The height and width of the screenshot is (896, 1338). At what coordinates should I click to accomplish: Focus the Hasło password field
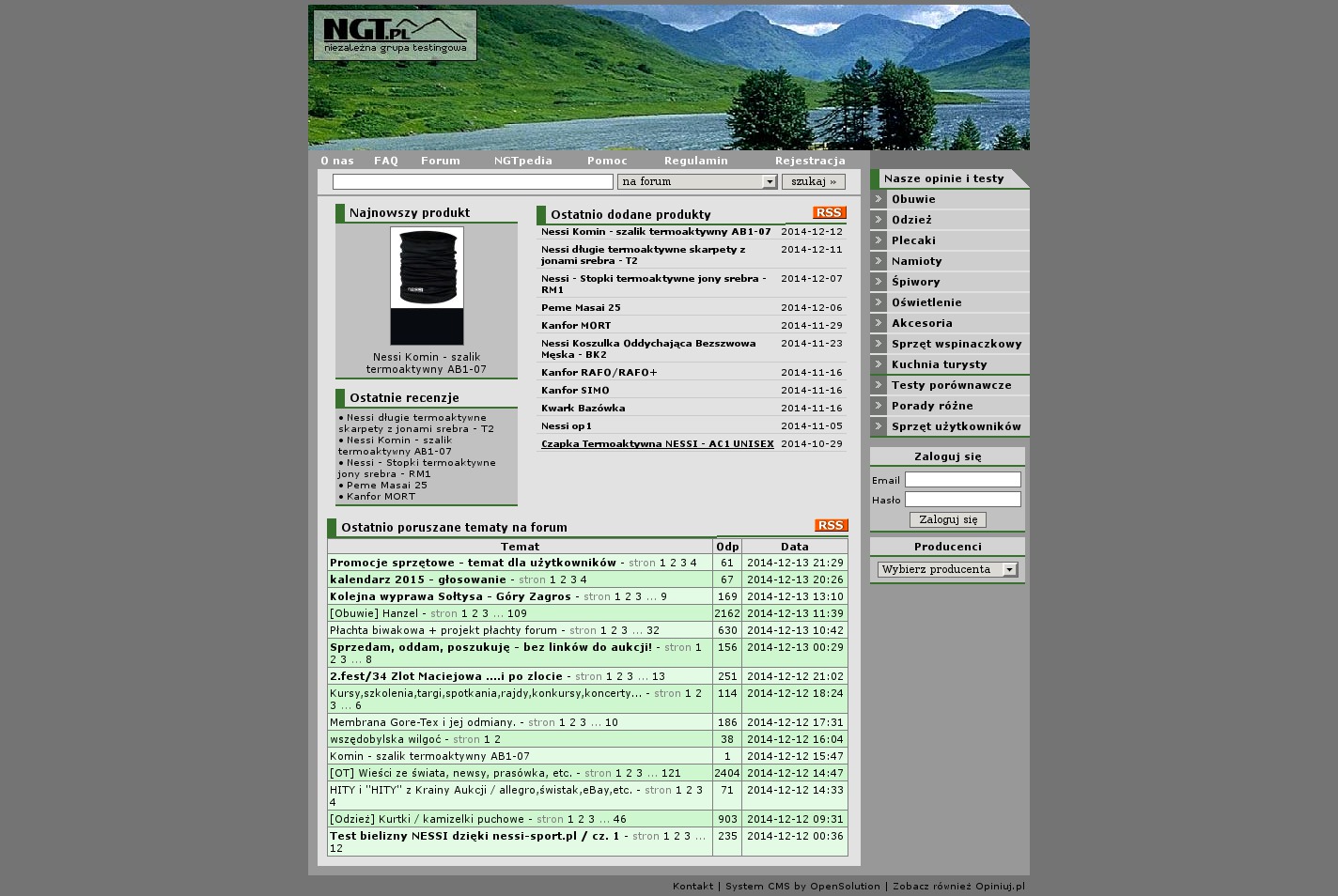pos(962,500)
